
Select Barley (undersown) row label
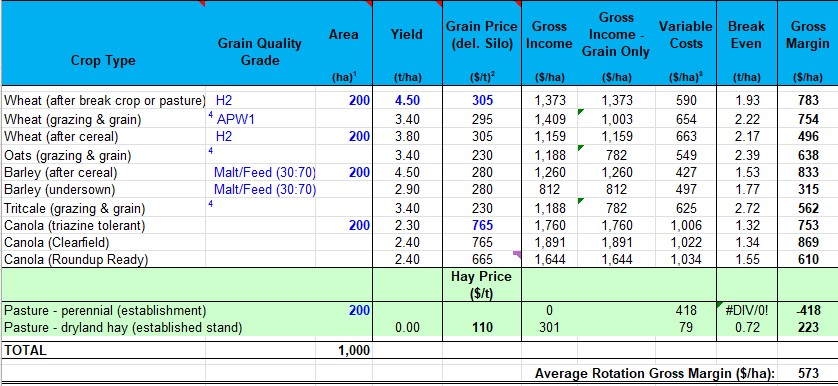coord(59,189)
